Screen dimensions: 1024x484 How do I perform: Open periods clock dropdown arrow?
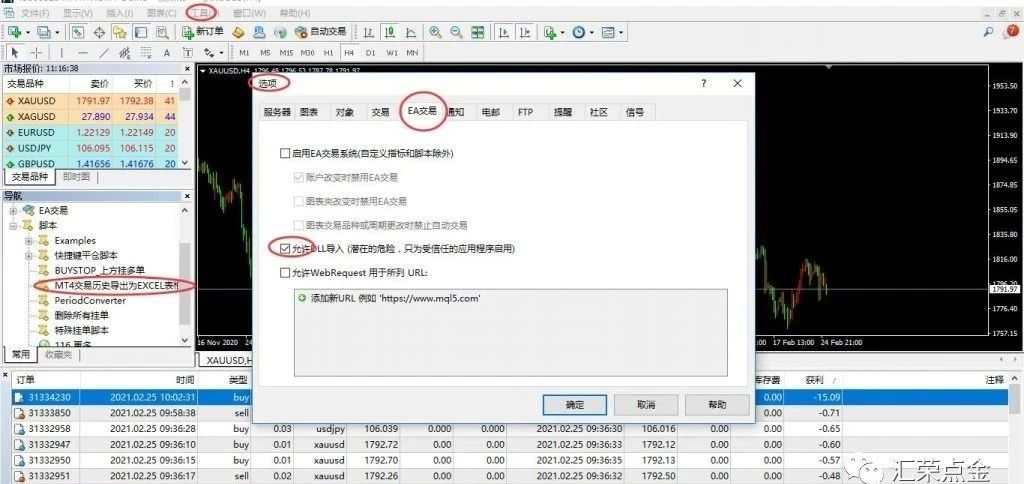592,32
